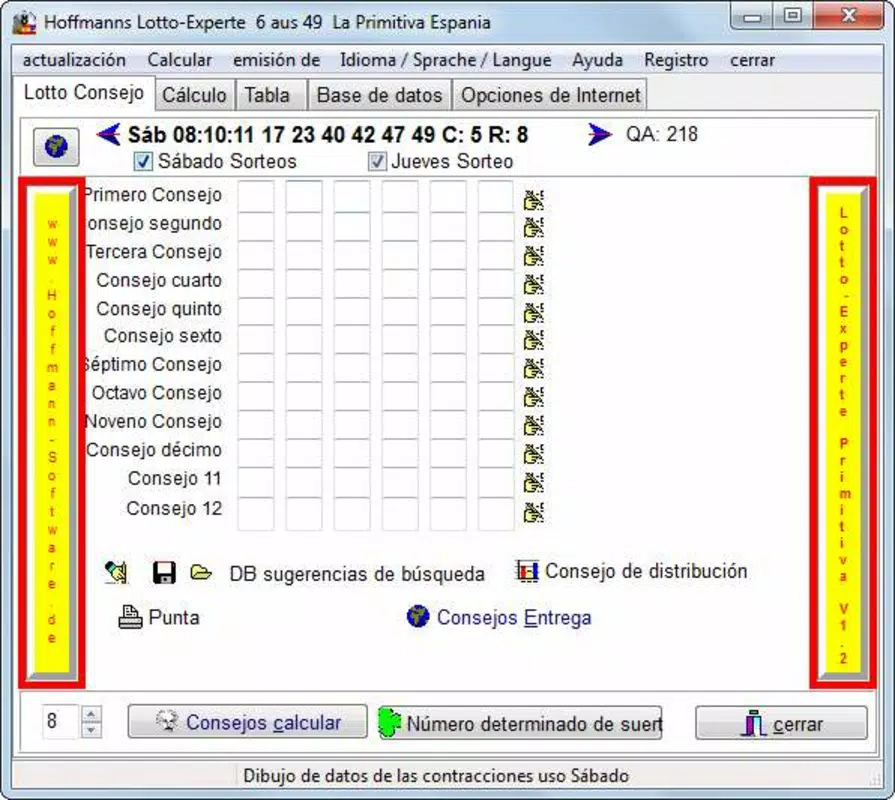The image size is (895, 800).
Task: Click hand icon beside Primero Consejo row
Action: pyautogui.click(x=533, y=199)
